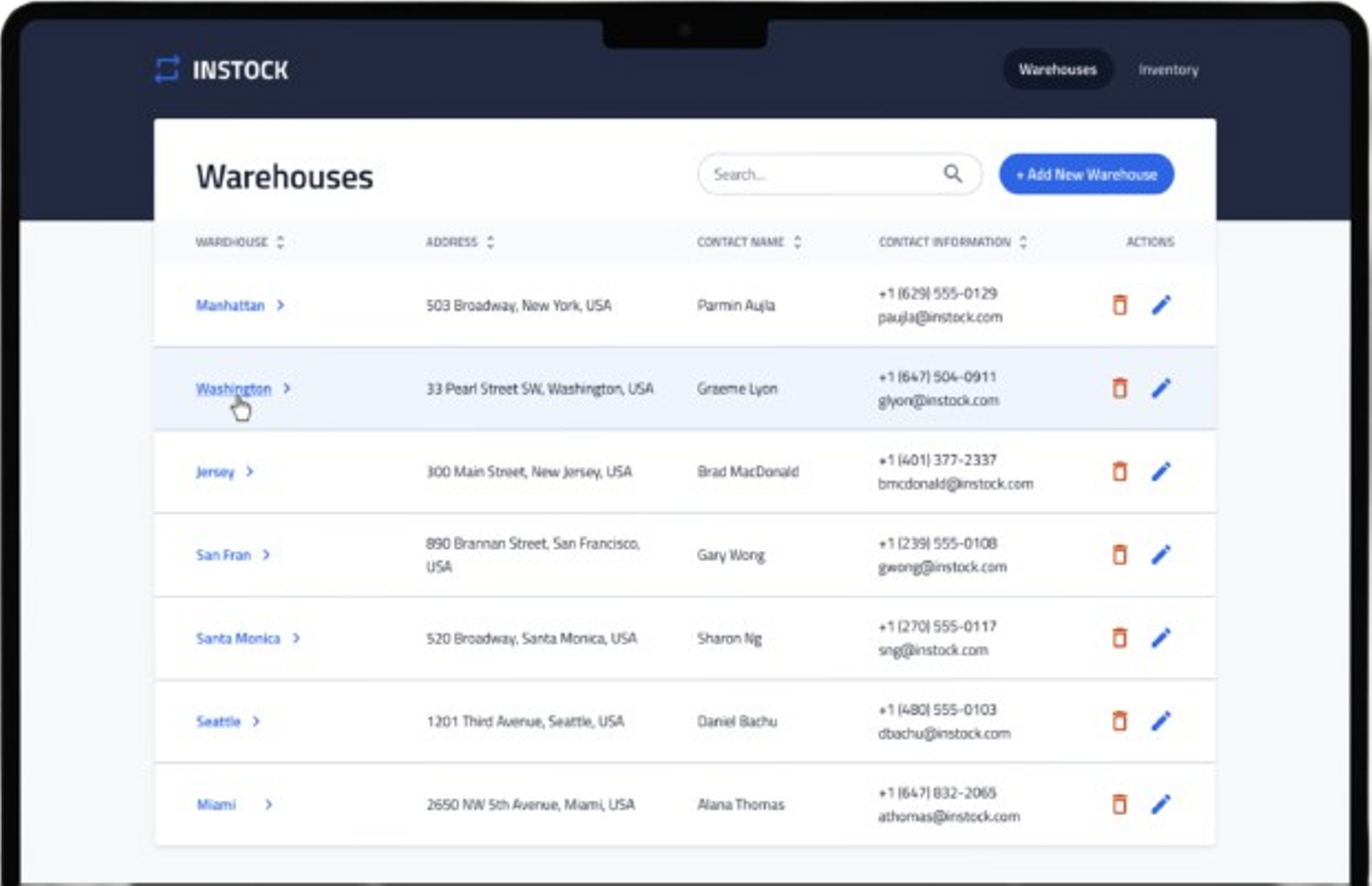Expand San Fran via its chevron

click(267, 554)
